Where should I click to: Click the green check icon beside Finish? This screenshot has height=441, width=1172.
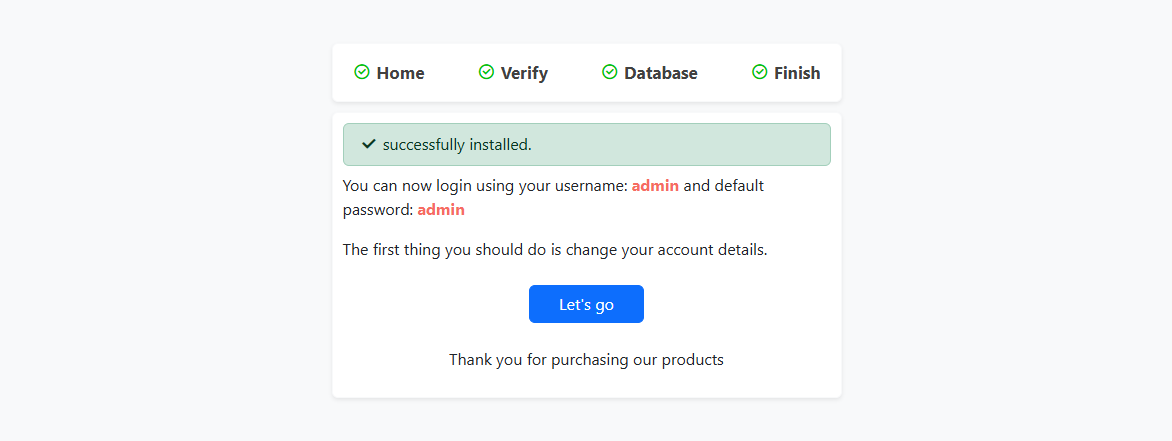pyautogui.click(x=759, y=72)
